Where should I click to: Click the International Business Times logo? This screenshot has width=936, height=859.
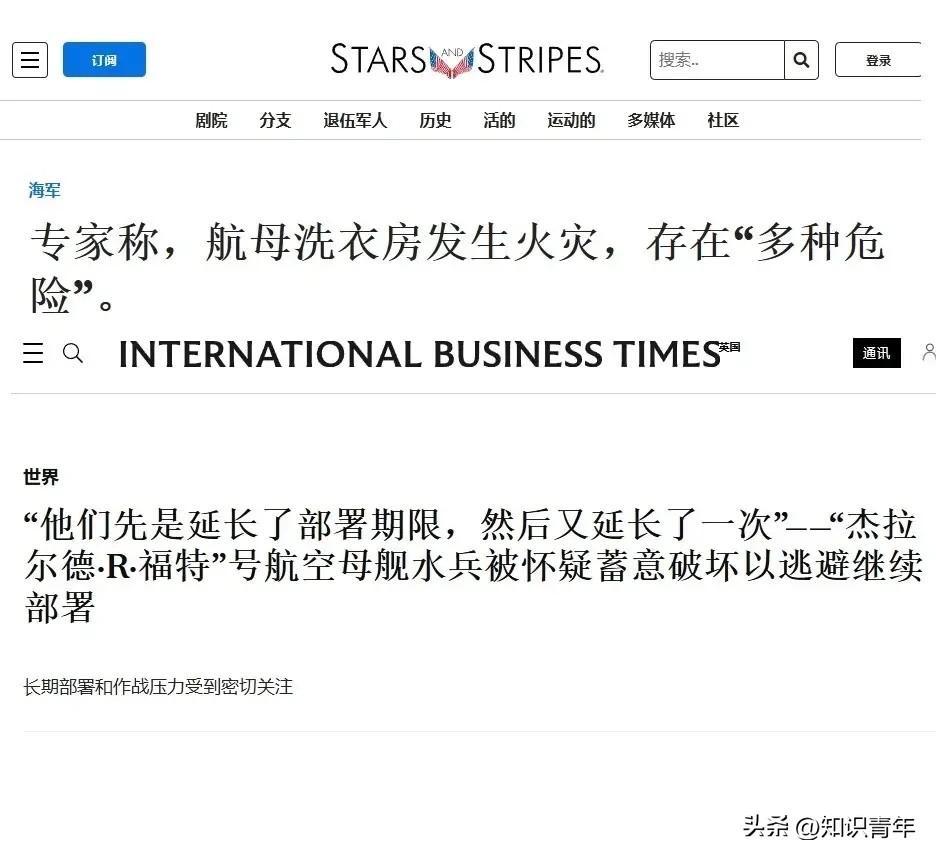pos(420,354)
